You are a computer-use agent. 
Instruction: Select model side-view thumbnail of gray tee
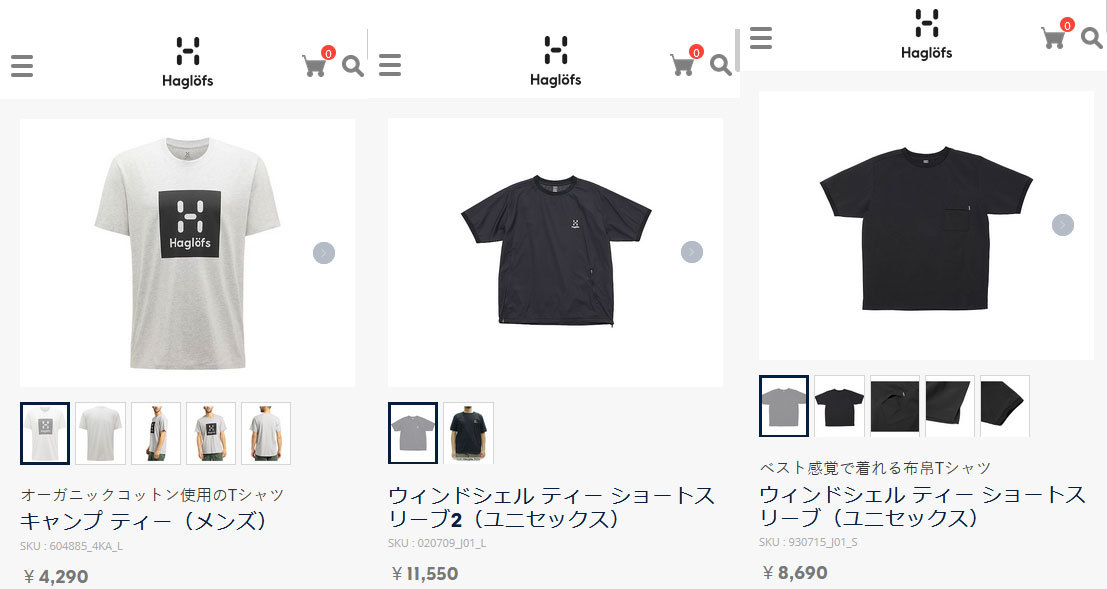155,434
